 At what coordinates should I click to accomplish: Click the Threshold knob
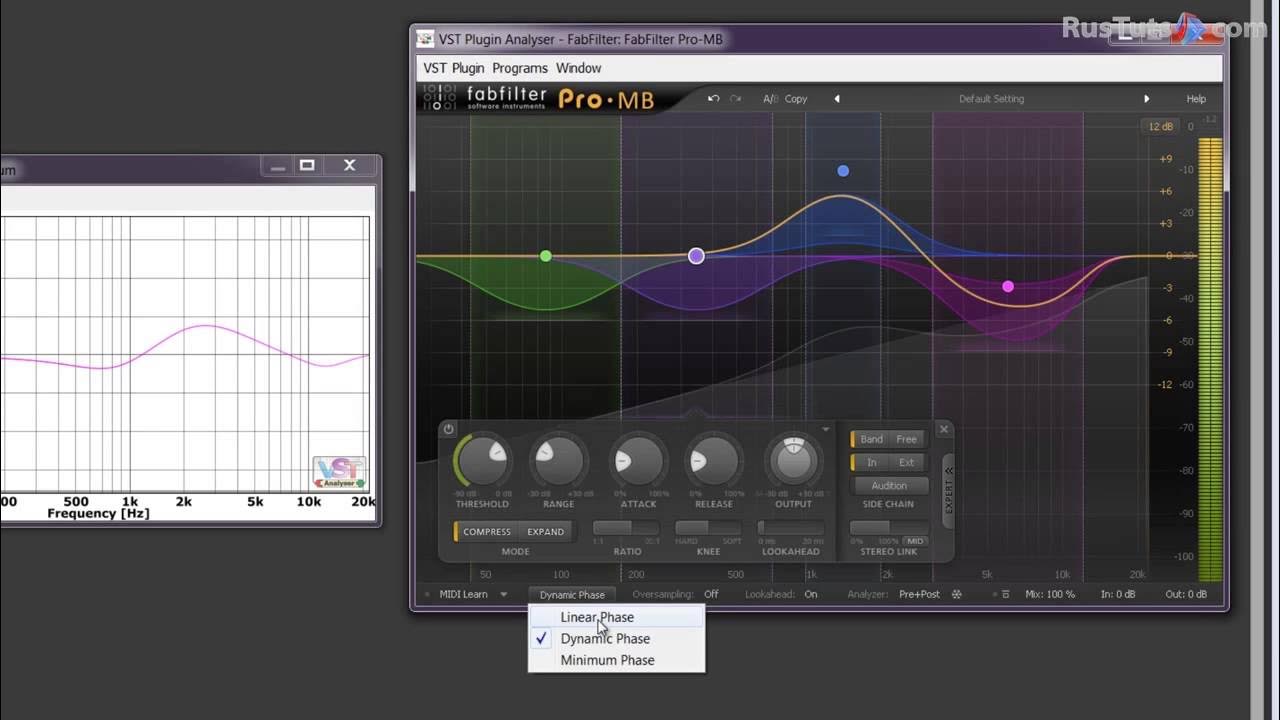(483, 461)
